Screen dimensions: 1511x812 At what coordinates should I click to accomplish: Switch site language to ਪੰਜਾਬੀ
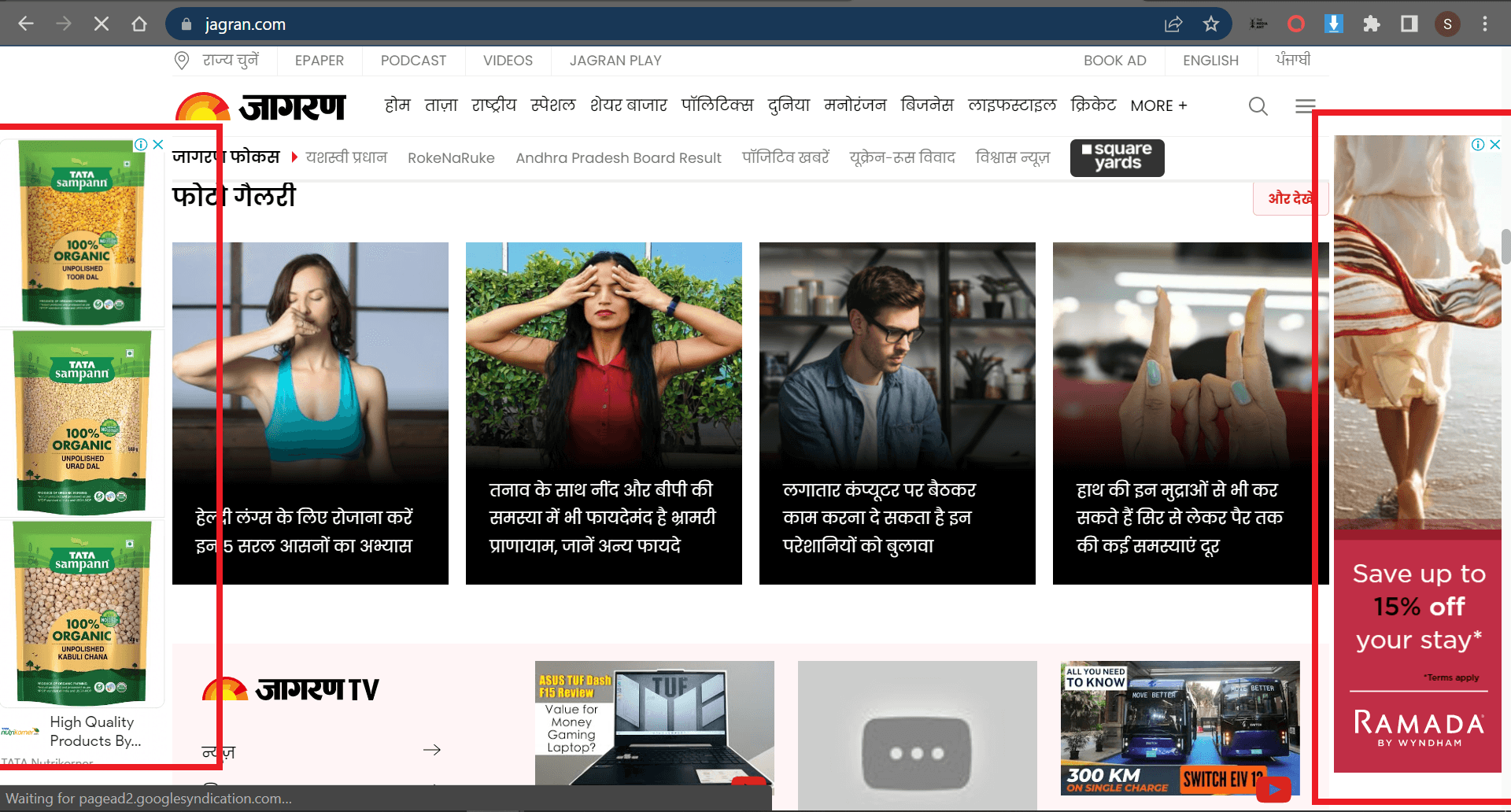pos(1293,60)
